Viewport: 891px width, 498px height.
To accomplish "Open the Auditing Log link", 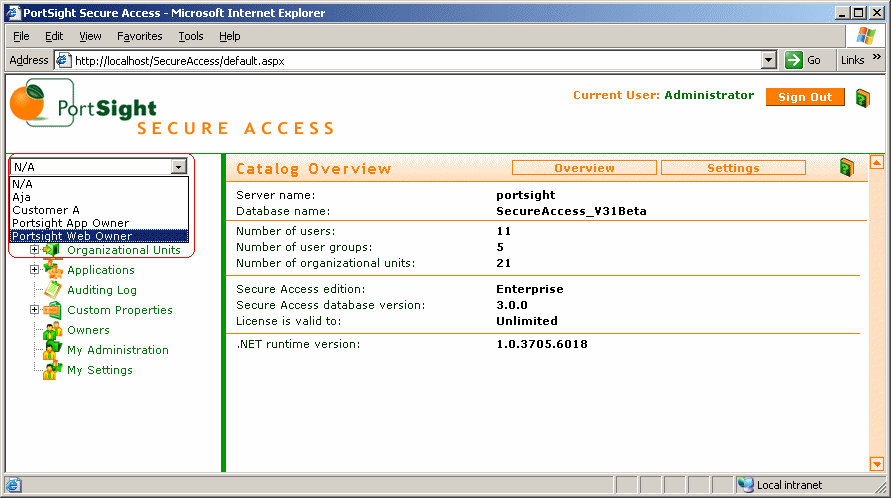I will (x=102, y=290).
